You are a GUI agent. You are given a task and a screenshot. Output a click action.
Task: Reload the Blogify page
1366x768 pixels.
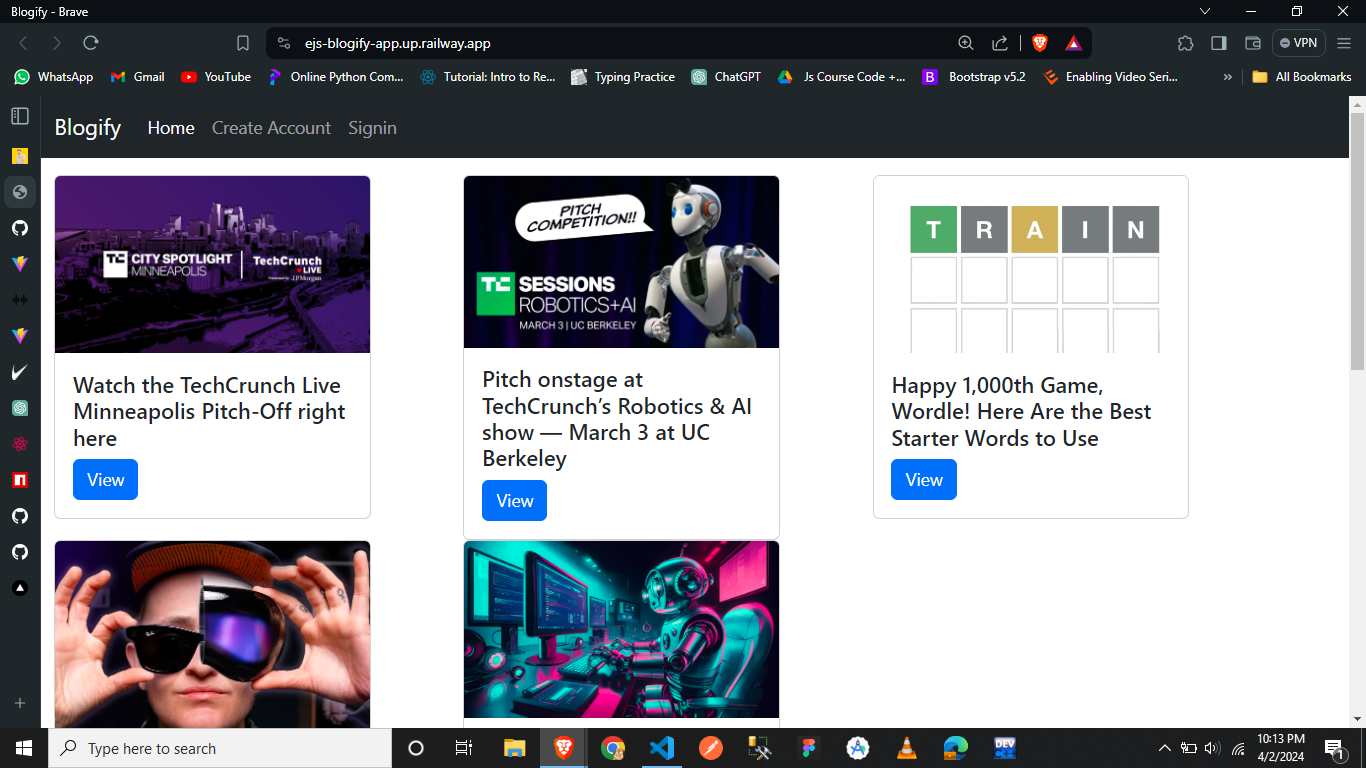coord(91,43)
